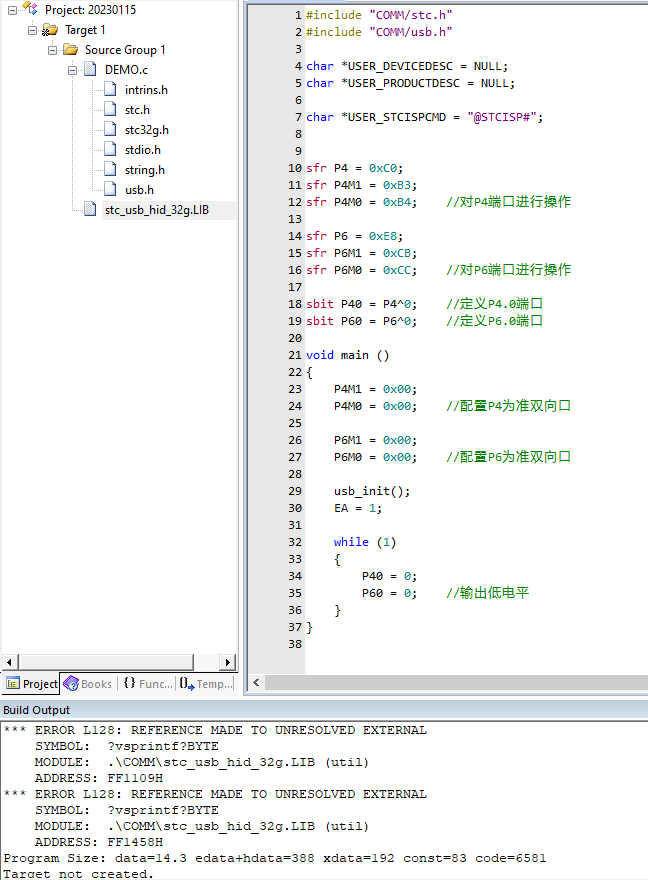Screen dimensions: 648x880
Task: Switch to the Templates tab
Action: 205,684
